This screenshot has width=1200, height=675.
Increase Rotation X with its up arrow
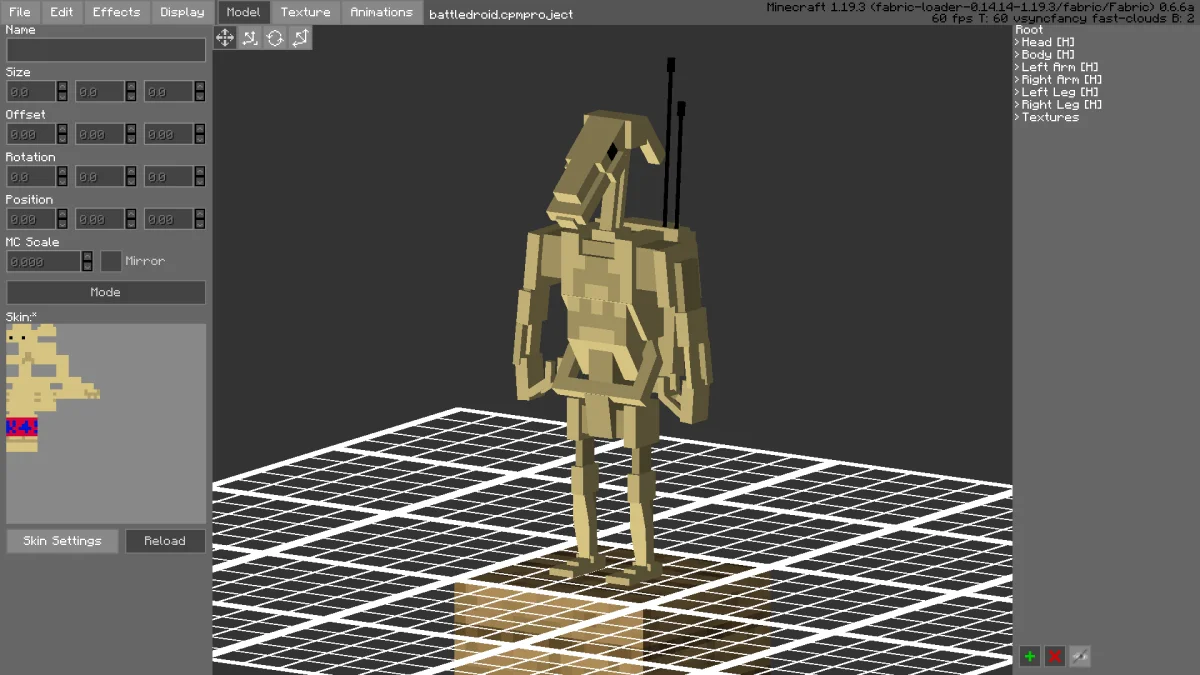tap(62, 171)
